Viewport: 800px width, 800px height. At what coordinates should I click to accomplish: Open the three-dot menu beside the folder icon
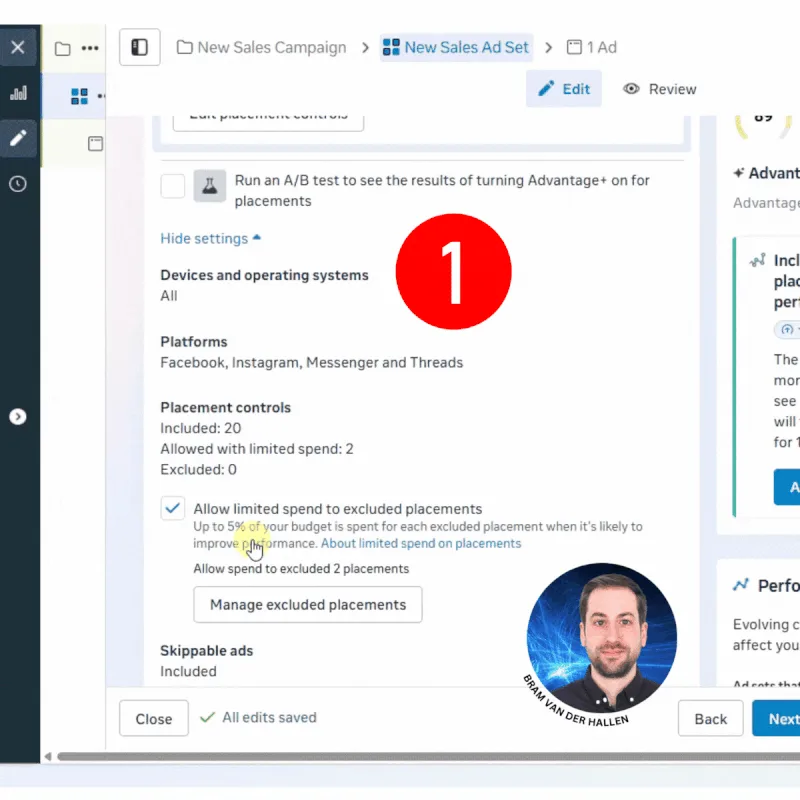coord(90,48)
